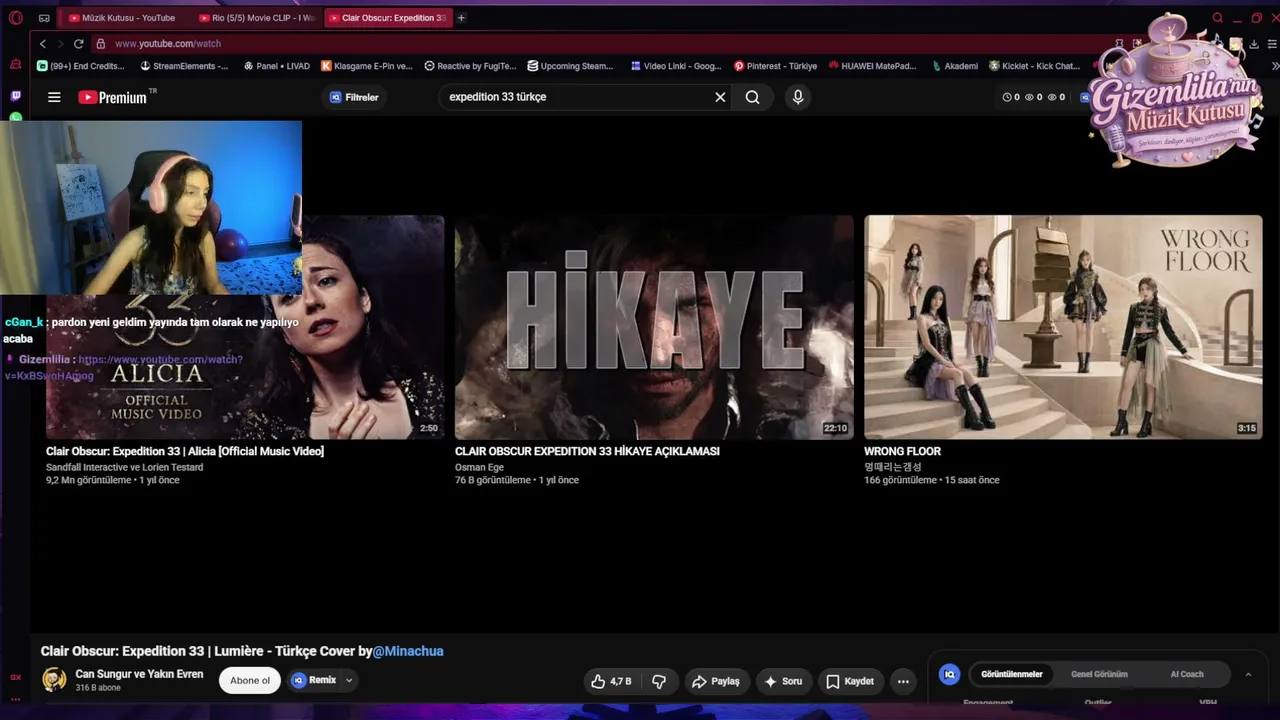Open the StreamElements bookmark

[184, 66]
